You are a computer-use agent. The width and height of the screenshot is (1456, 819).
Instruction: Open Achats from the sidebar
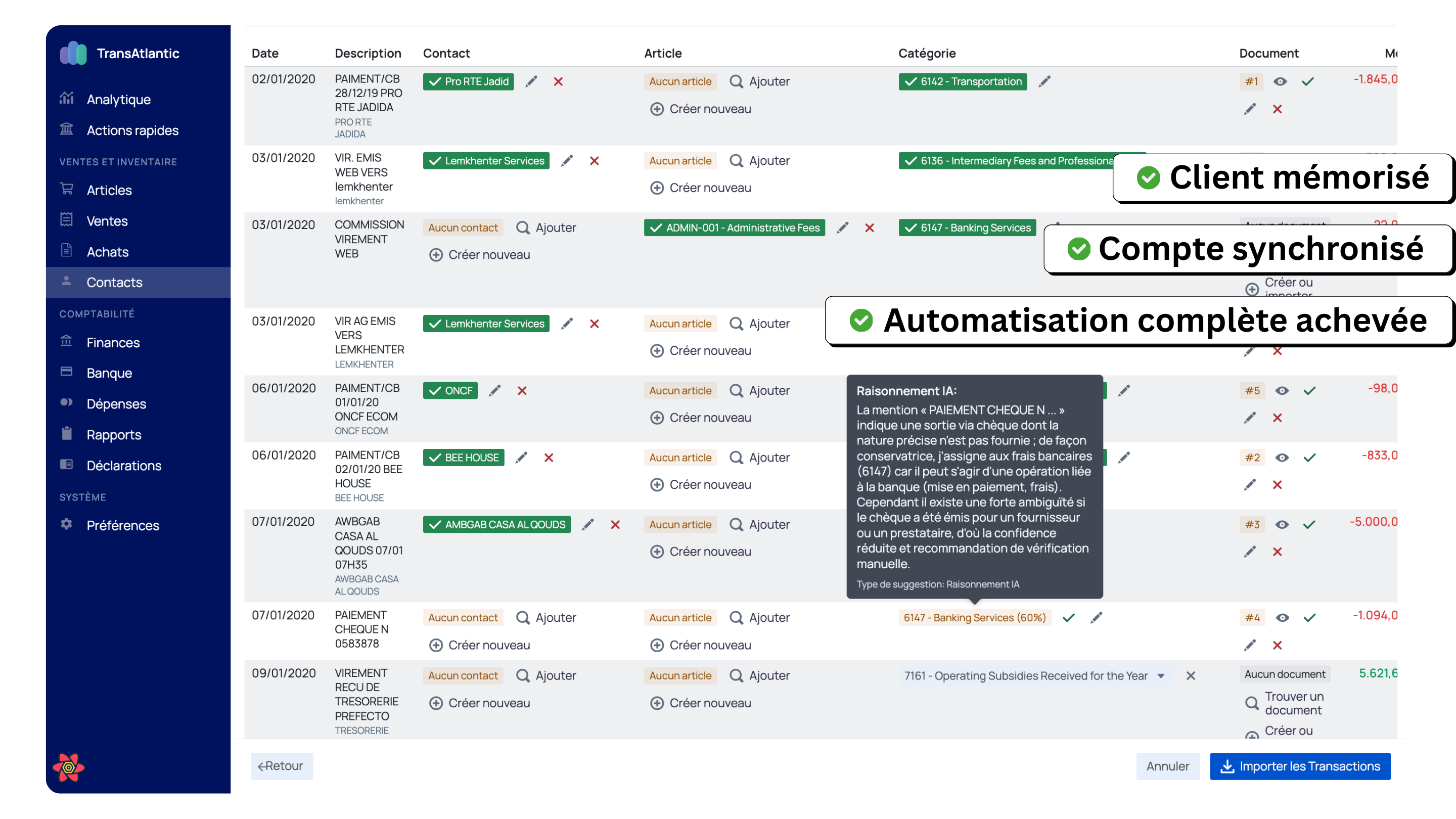(108, 252)
